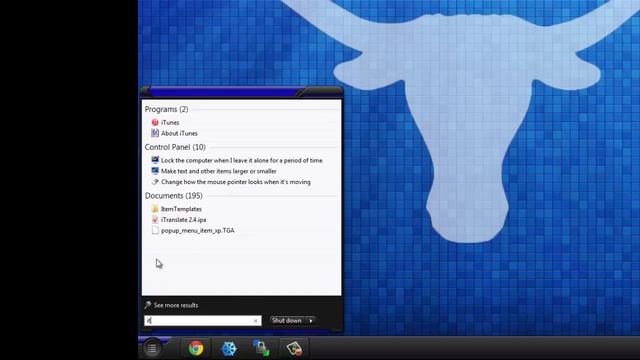
Task: Open the tag-shaped taskbar icon
Action: point(294,349)
